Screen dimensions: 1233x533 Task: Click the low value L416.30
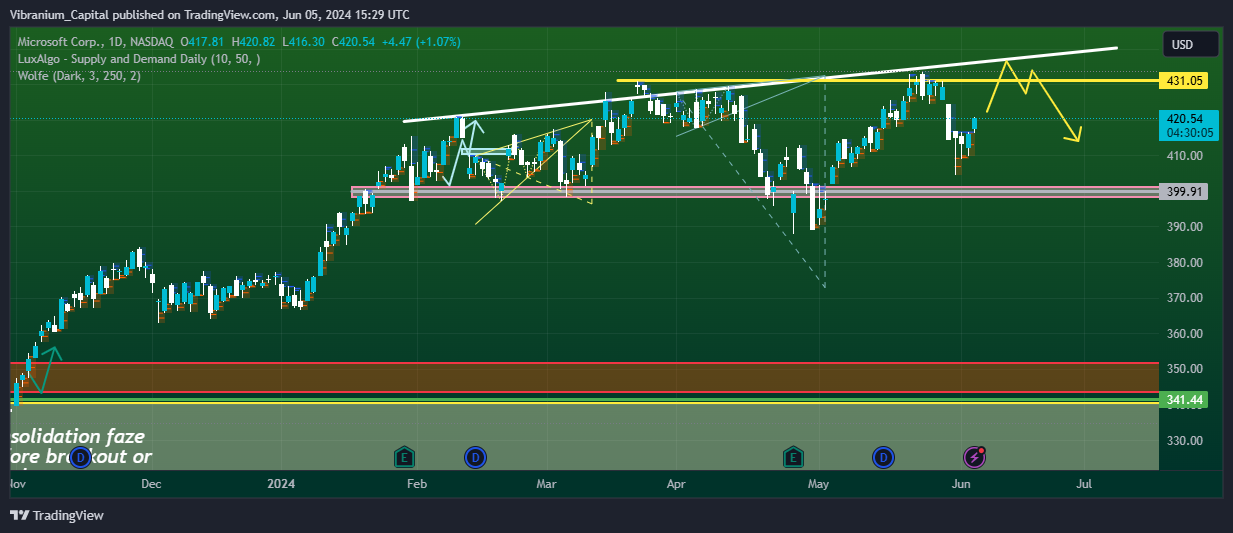304,42
